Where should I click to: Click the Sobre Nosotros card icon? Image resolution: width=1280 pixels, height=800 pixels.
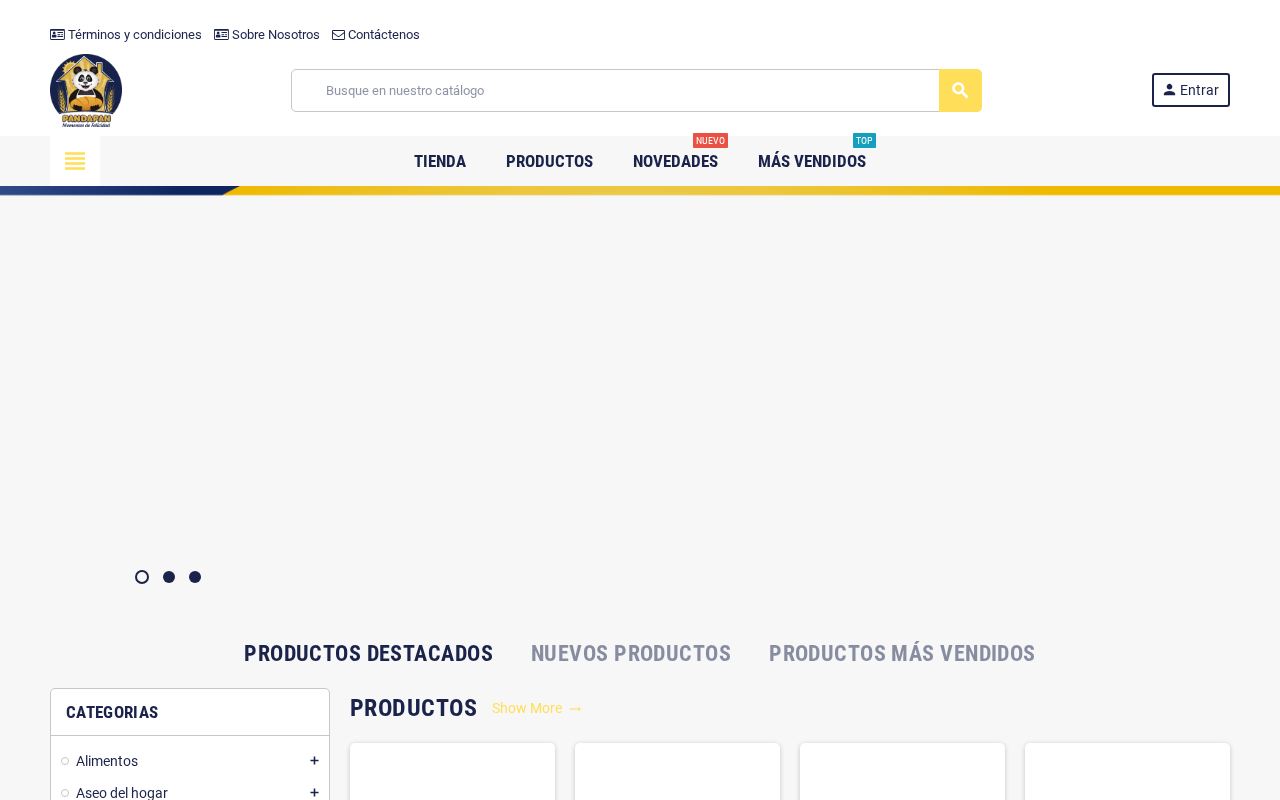(x=221, y=35)
